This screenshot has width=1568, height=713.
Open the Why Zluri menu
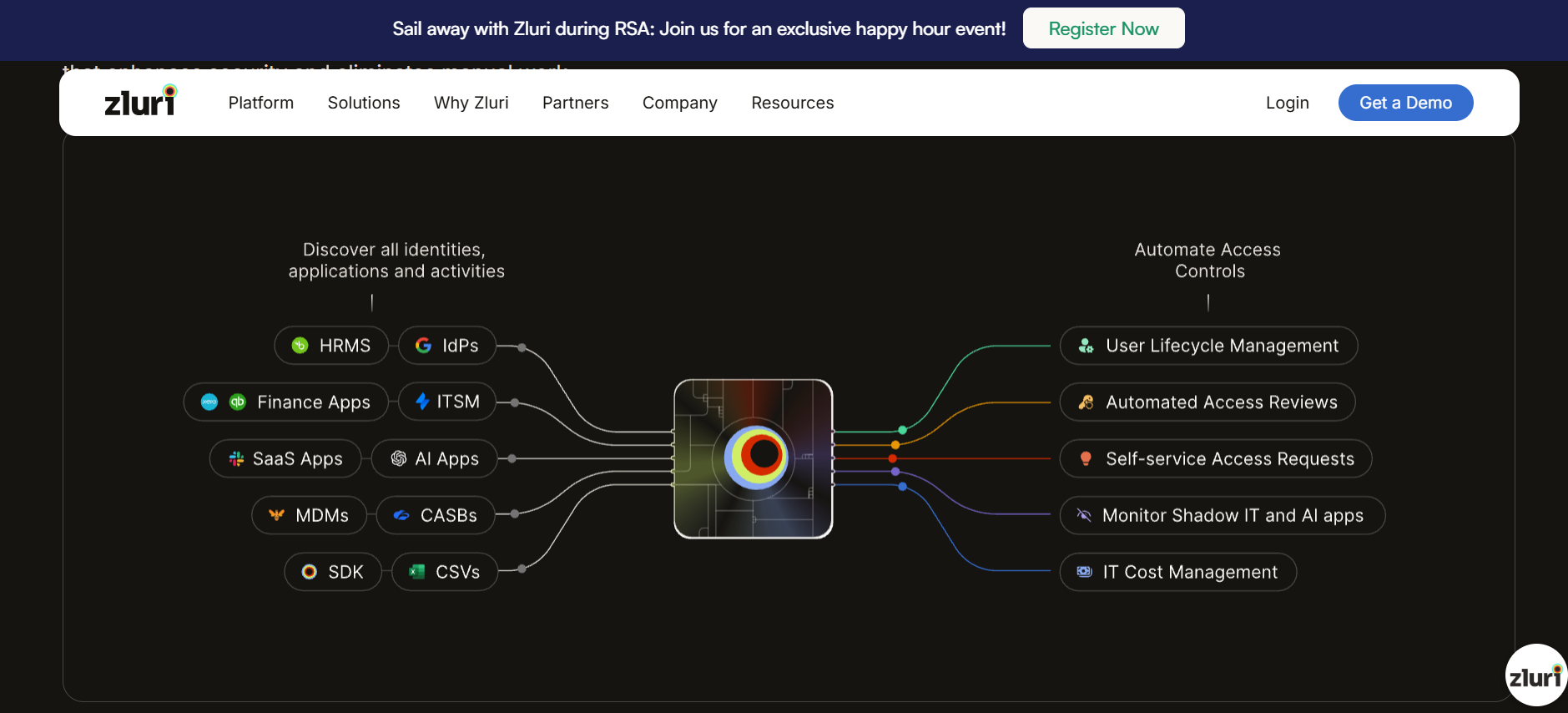[471, 103]
